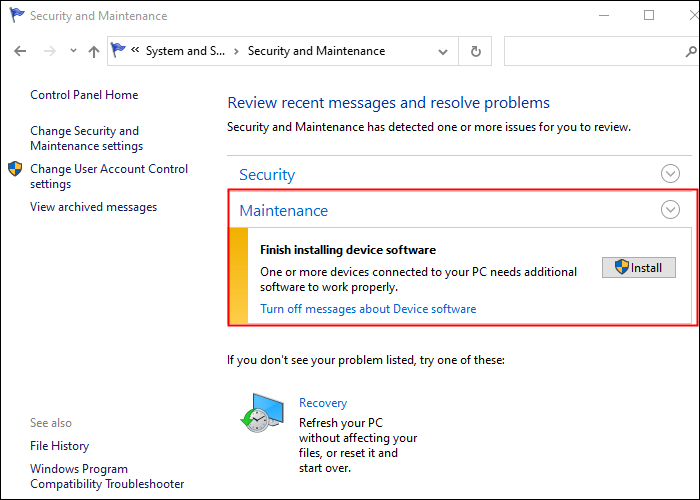Click Security and Maintenance breadcrumb
The image size is (700, 500).
(x=316, y=51)
